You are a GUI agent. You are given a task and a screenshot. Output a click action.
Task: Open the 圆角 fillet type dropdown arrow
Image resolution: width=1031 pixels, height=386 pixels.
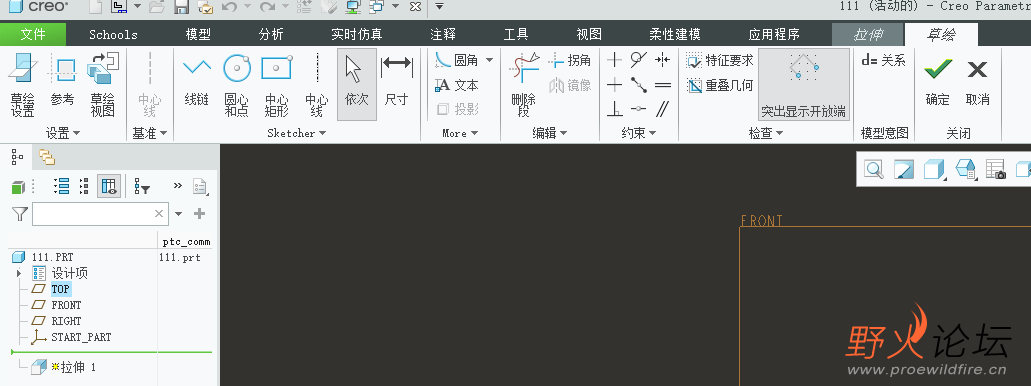[489, 60]
